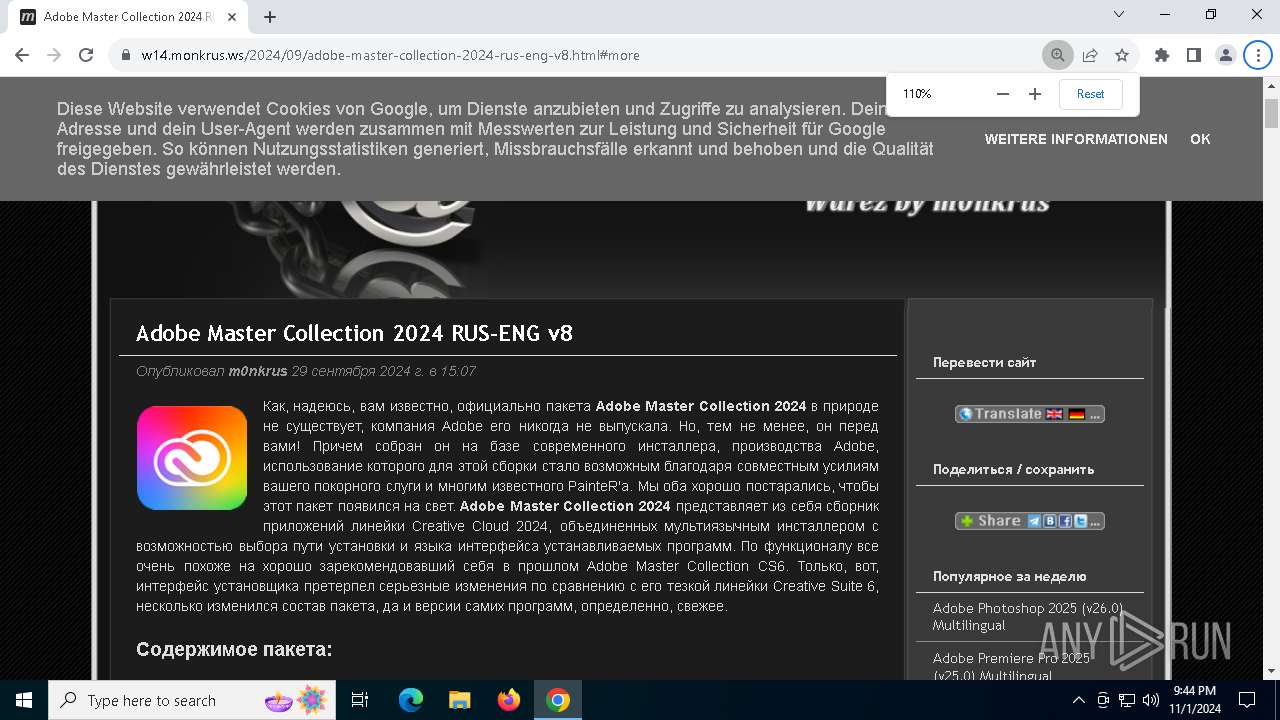The image size is (1280, 720).
Task: Reset the zoom level to default
Action: point(1091,94)
